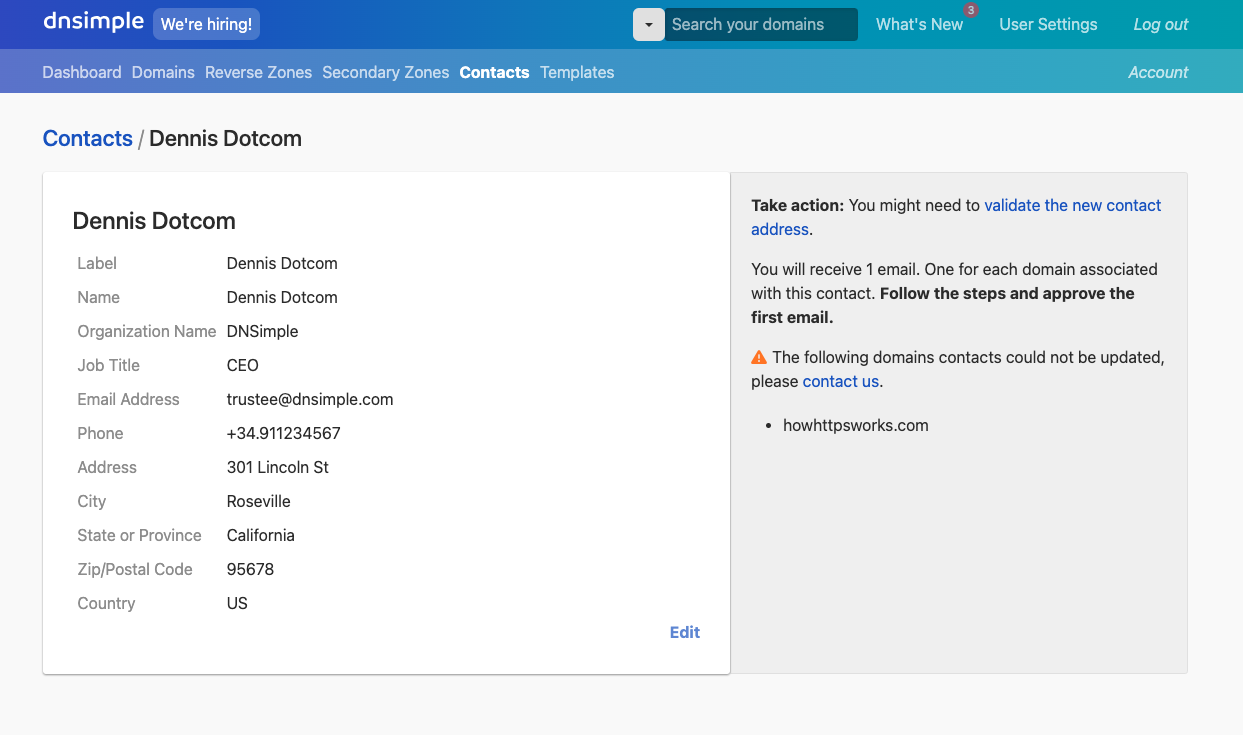
Task: Log out of the account
Action: click(x=1160, y=25)
